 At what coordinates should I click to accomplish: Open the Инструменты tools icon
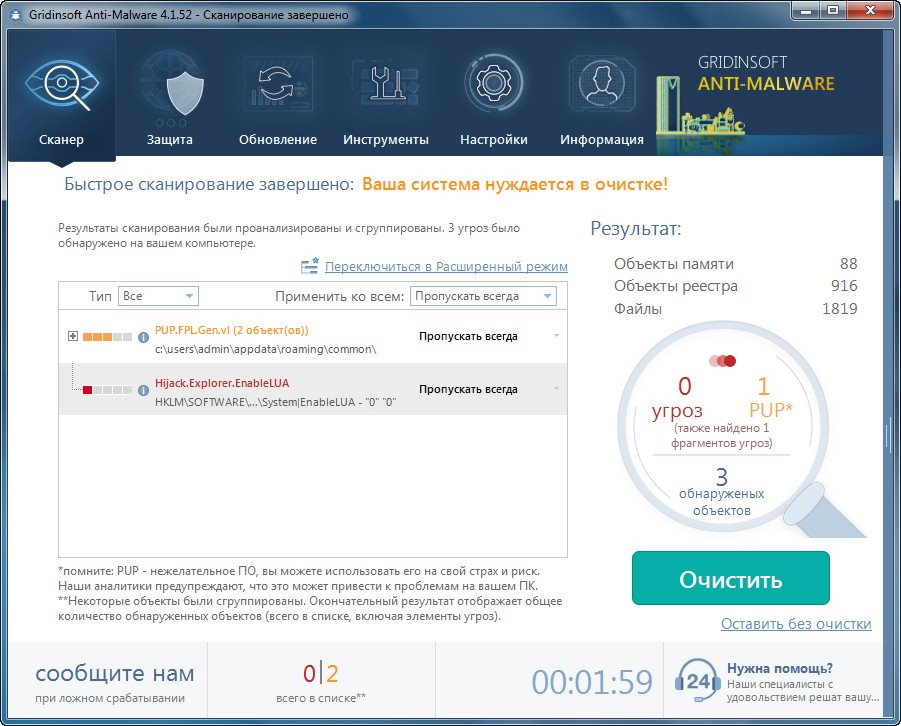click(386, 82)
